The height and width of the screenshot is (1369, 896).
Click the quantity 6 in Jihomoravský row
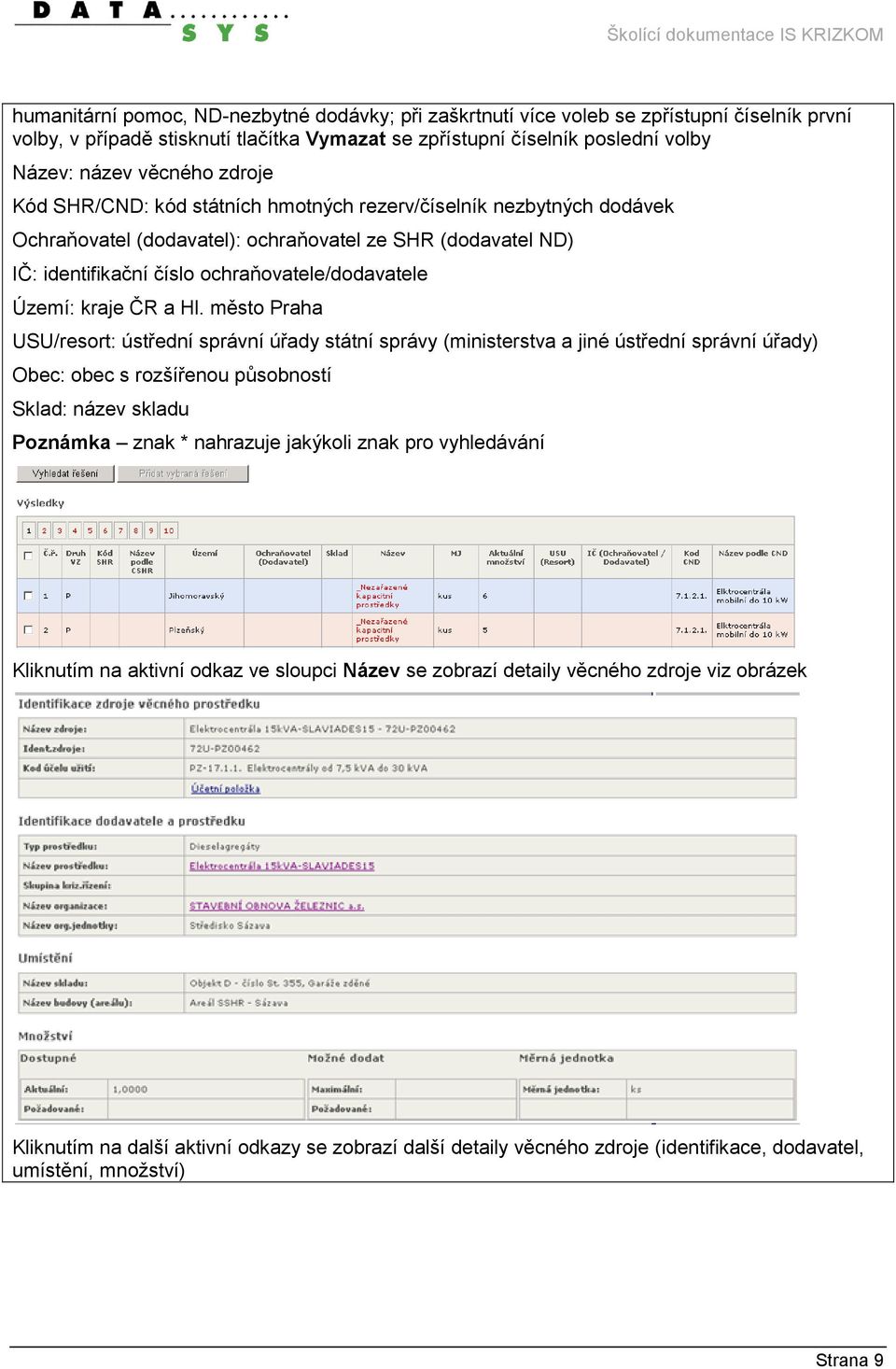pyautogui.click(x=485, y=596)
